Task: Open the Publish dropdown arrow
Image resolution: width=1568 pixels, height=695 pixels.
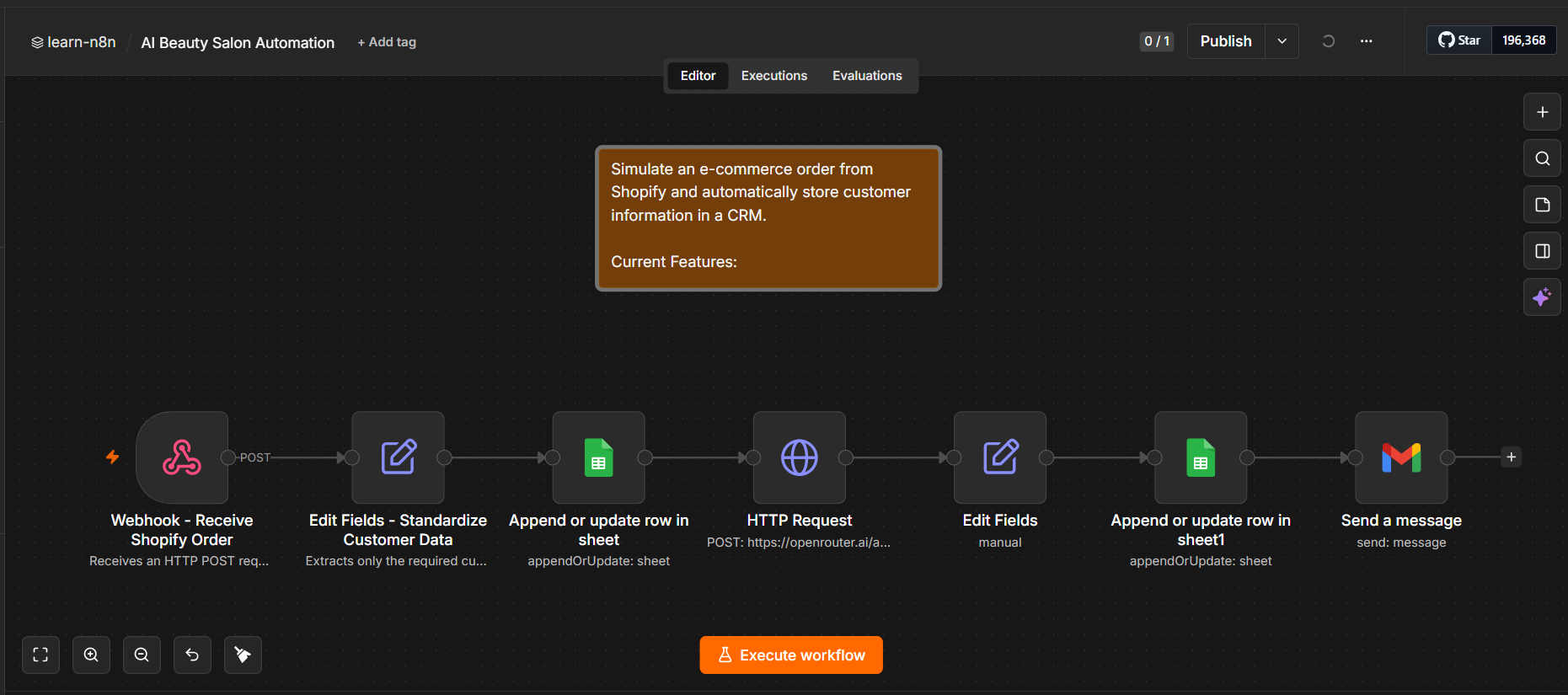Action: pos(1282,41)
